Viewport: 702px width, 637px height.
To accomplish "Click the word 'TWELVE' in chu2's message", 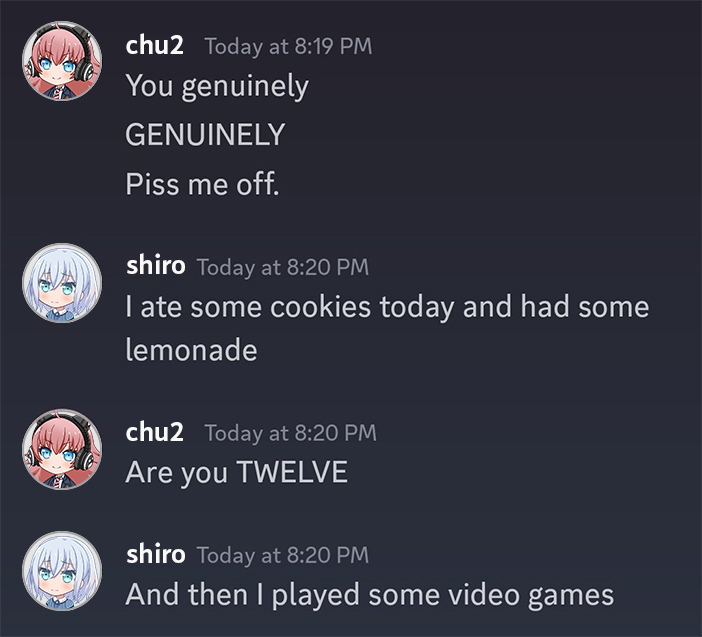I will (292, 472).
